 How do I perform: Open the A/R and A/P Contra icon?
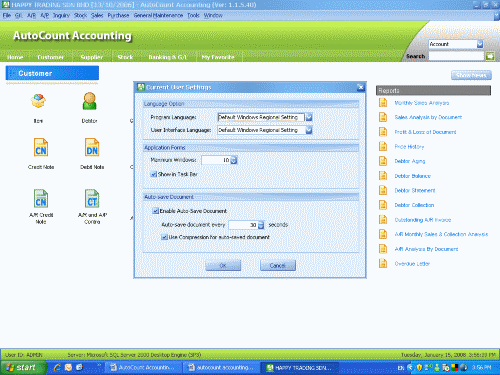92,198
